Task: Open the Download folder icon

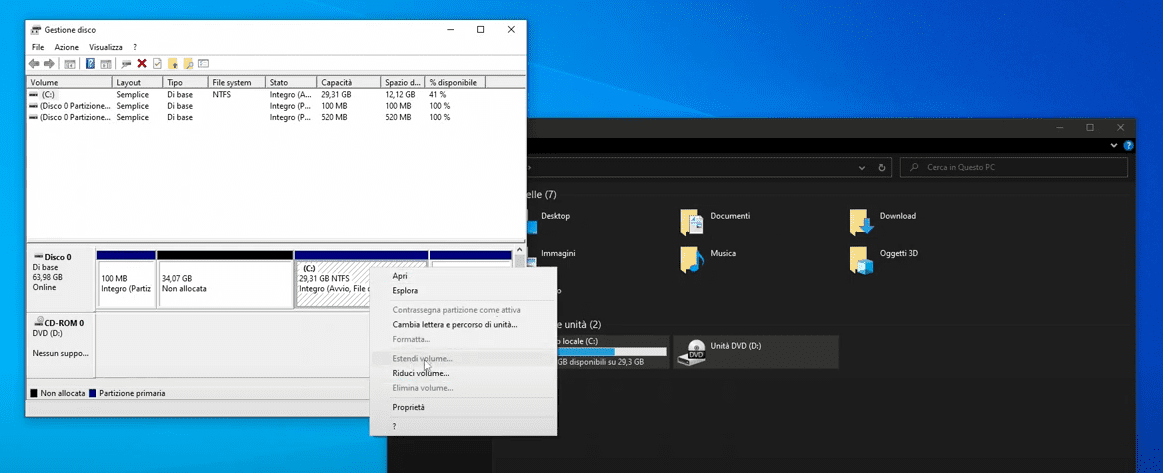Action: (x=860, y=221)
